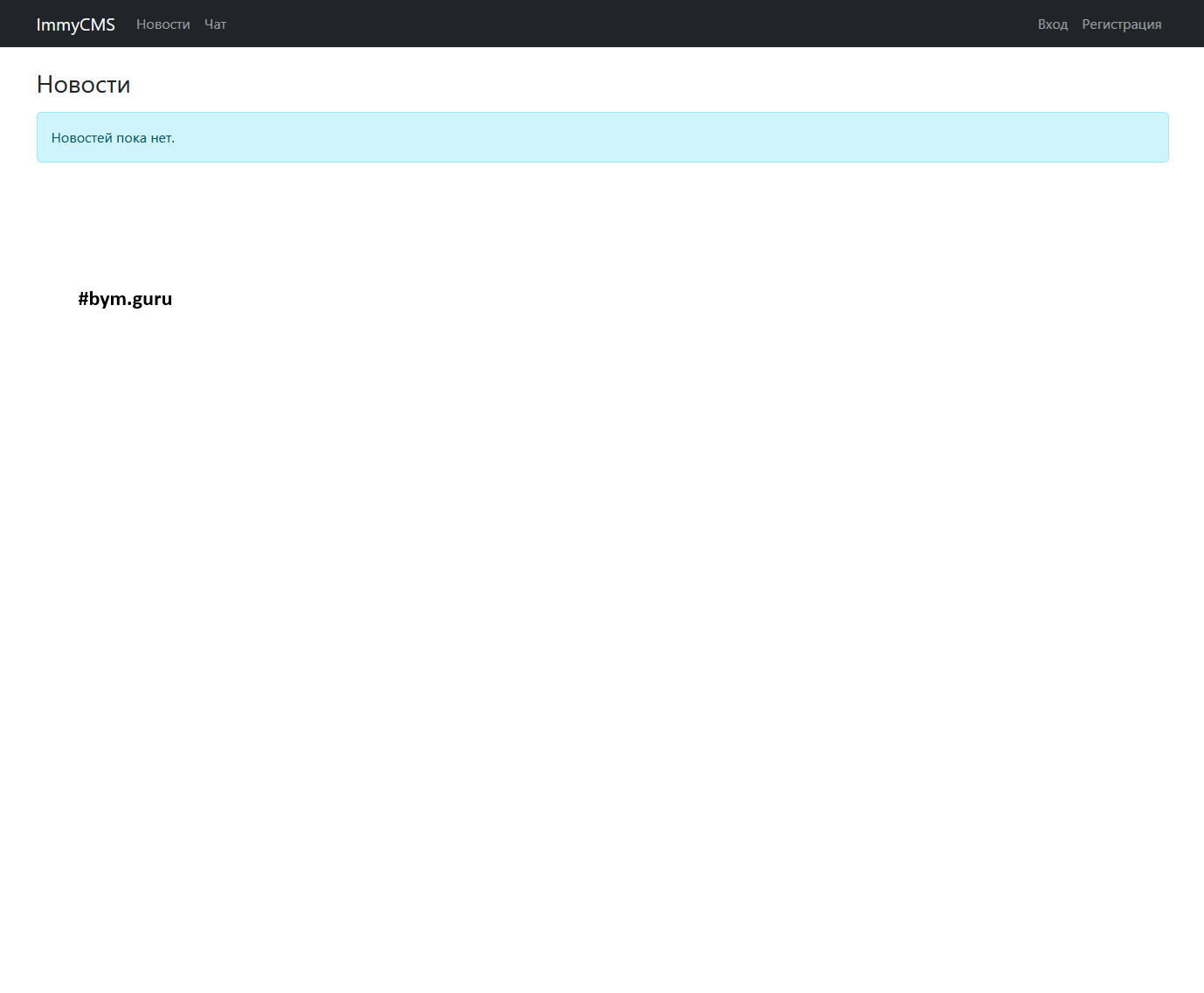1204x993 pixels.
Task: Open the Регистрация sign-up link
Action: pos(1121,24)
